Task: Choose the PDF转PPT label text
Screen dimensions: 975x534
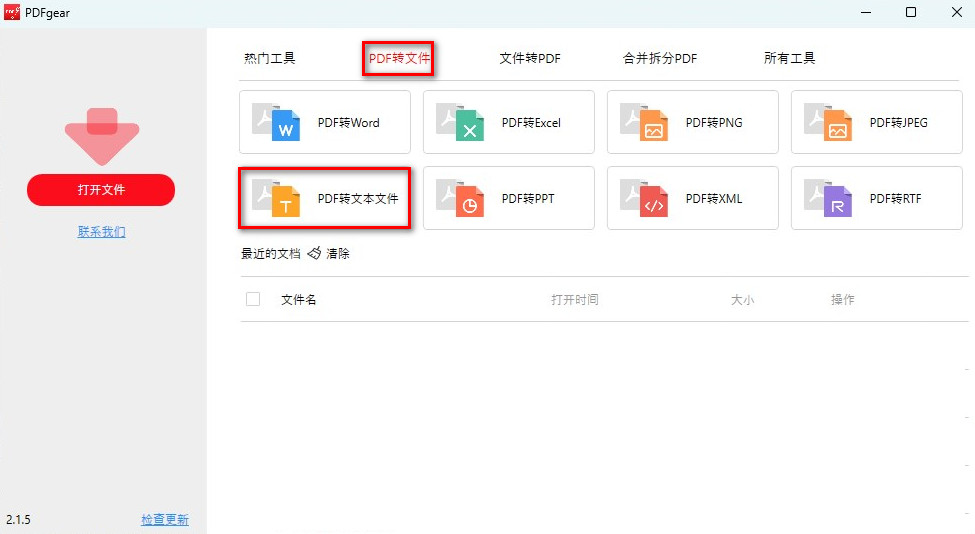Action: [528, 199]
